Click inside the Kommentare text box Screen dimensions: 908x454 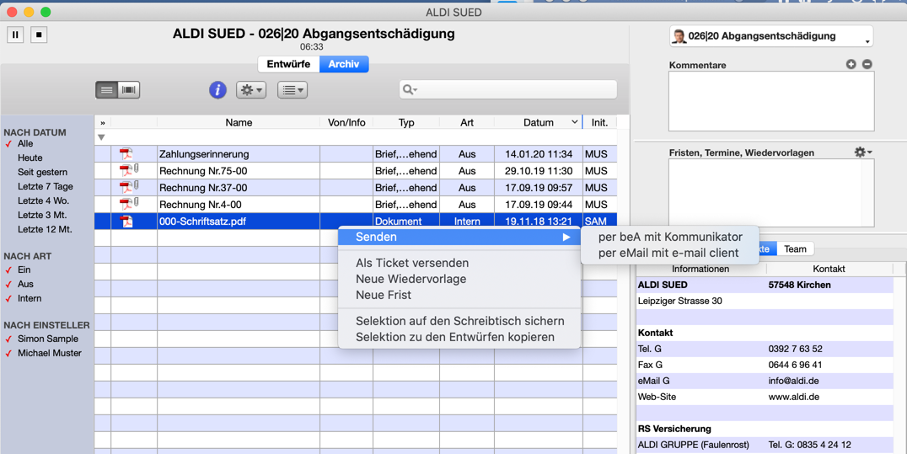(771, 101)
